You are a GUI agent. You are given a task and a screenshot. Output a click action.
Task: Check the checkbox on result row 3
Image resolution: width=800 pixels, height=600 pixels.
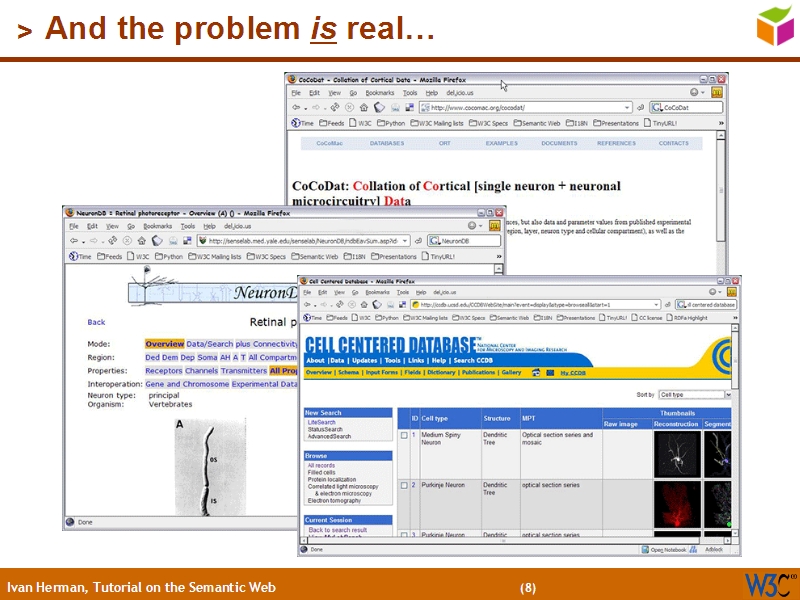coord(403,533)
